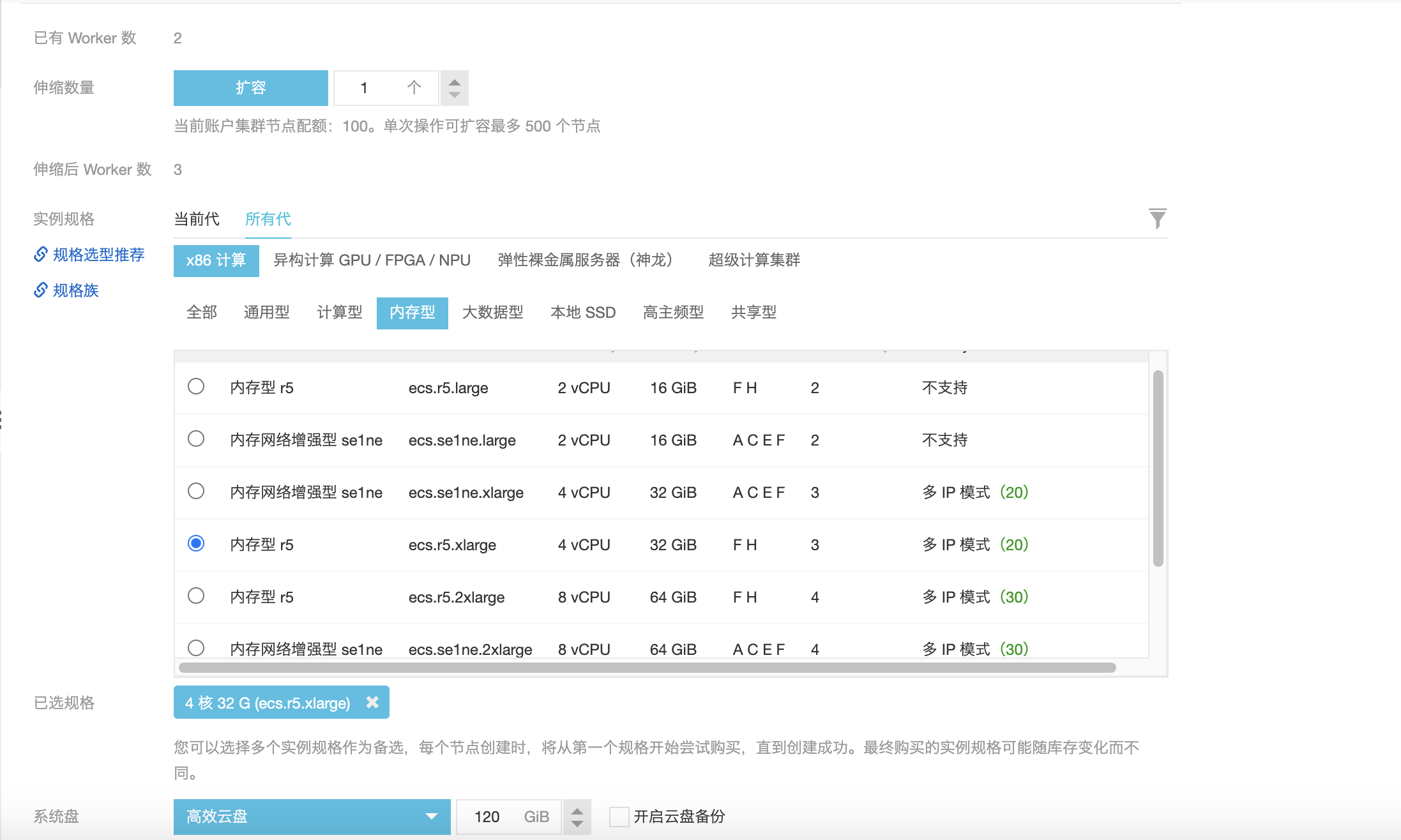
Task: Decrease scaling count with down arrow
Action: click(454, 95)
